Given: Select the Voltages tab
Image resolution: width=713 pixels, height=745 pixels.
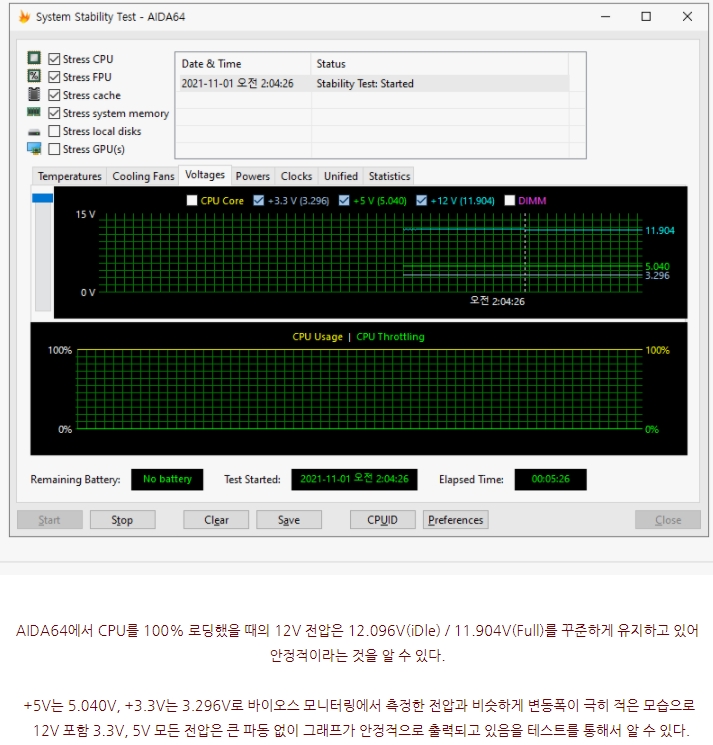Looking at the screenshot, I should pos(205,175).
